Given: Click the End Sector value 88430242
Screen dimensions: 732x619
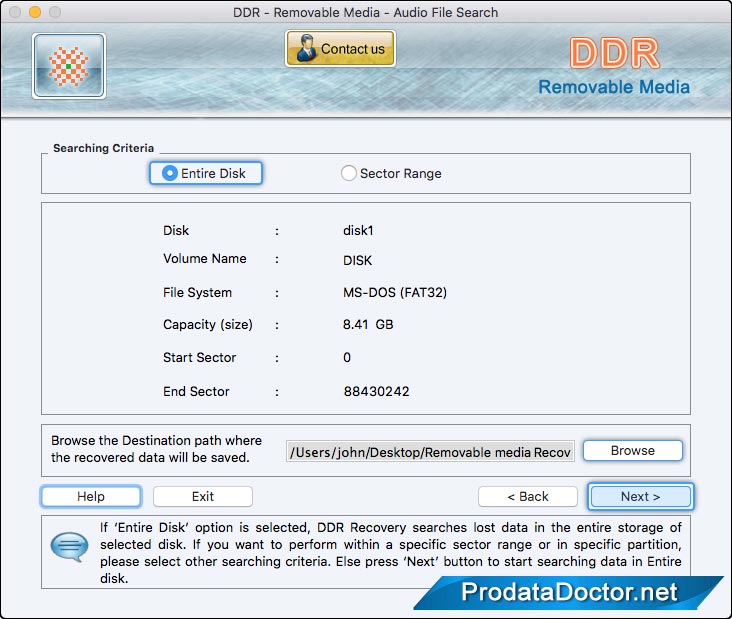Looking at the screenshot, I should tap(376, 391).
